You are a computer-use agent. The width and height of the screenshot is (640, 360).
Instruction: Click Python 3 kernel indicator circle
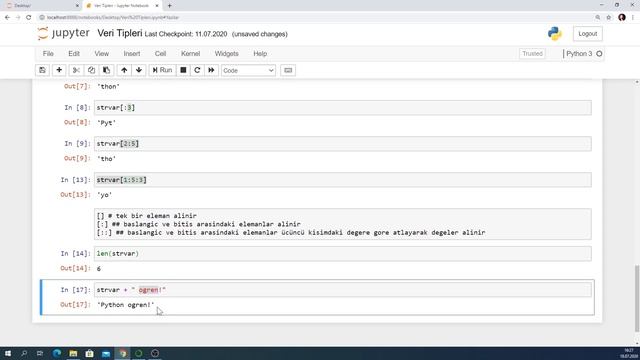coord(599,53)
